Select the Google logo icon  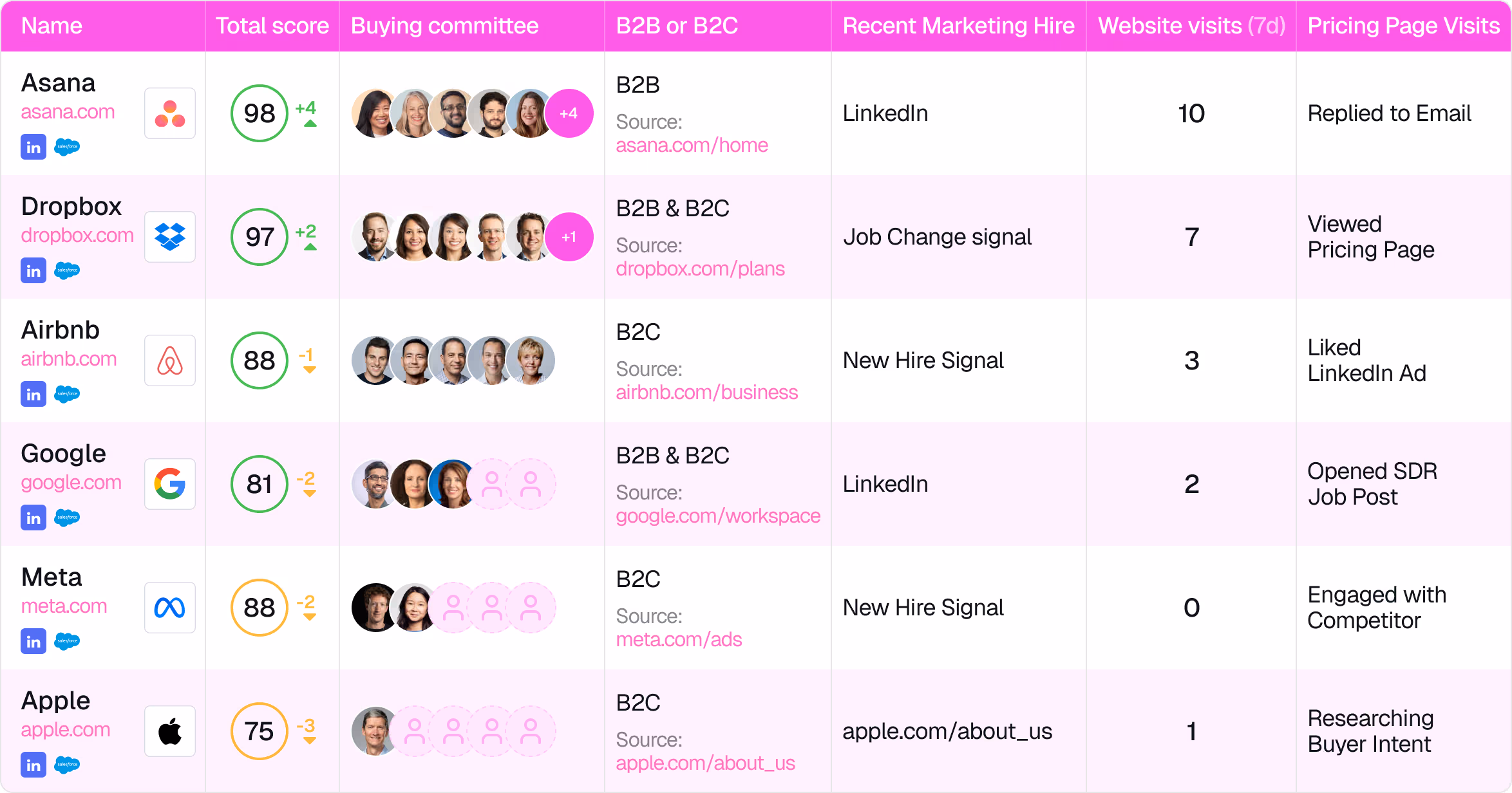point(170,484)
